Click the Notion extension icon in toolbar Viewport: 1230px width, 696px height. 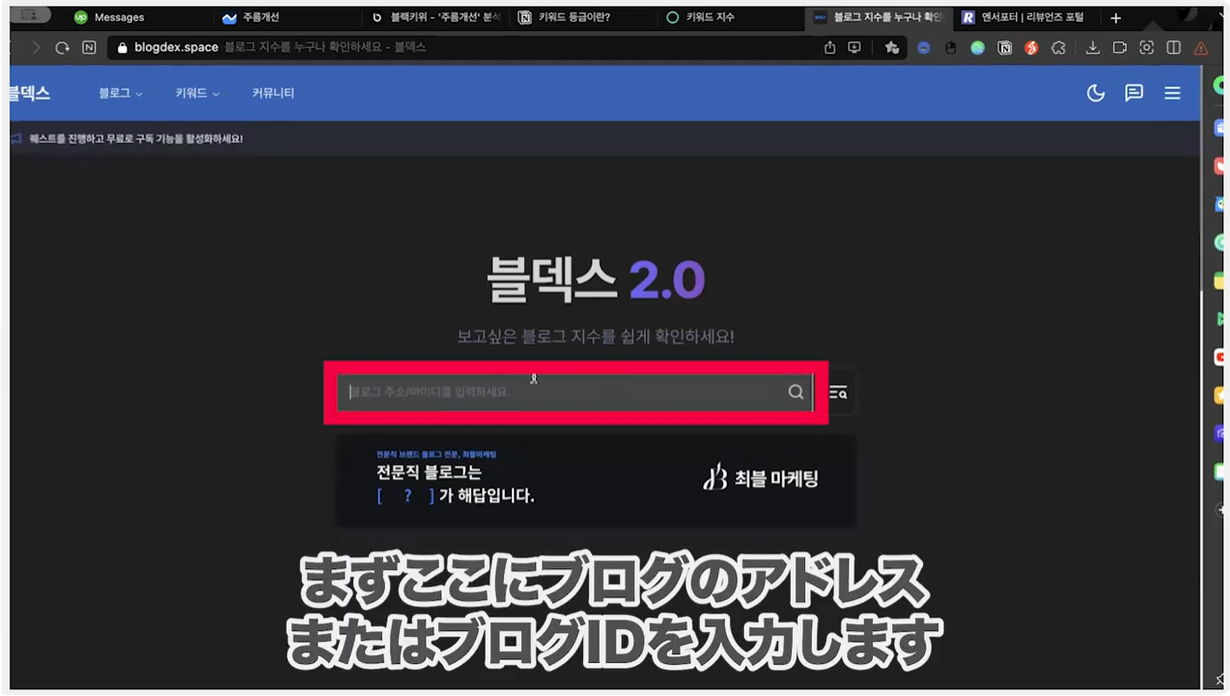1004,48
